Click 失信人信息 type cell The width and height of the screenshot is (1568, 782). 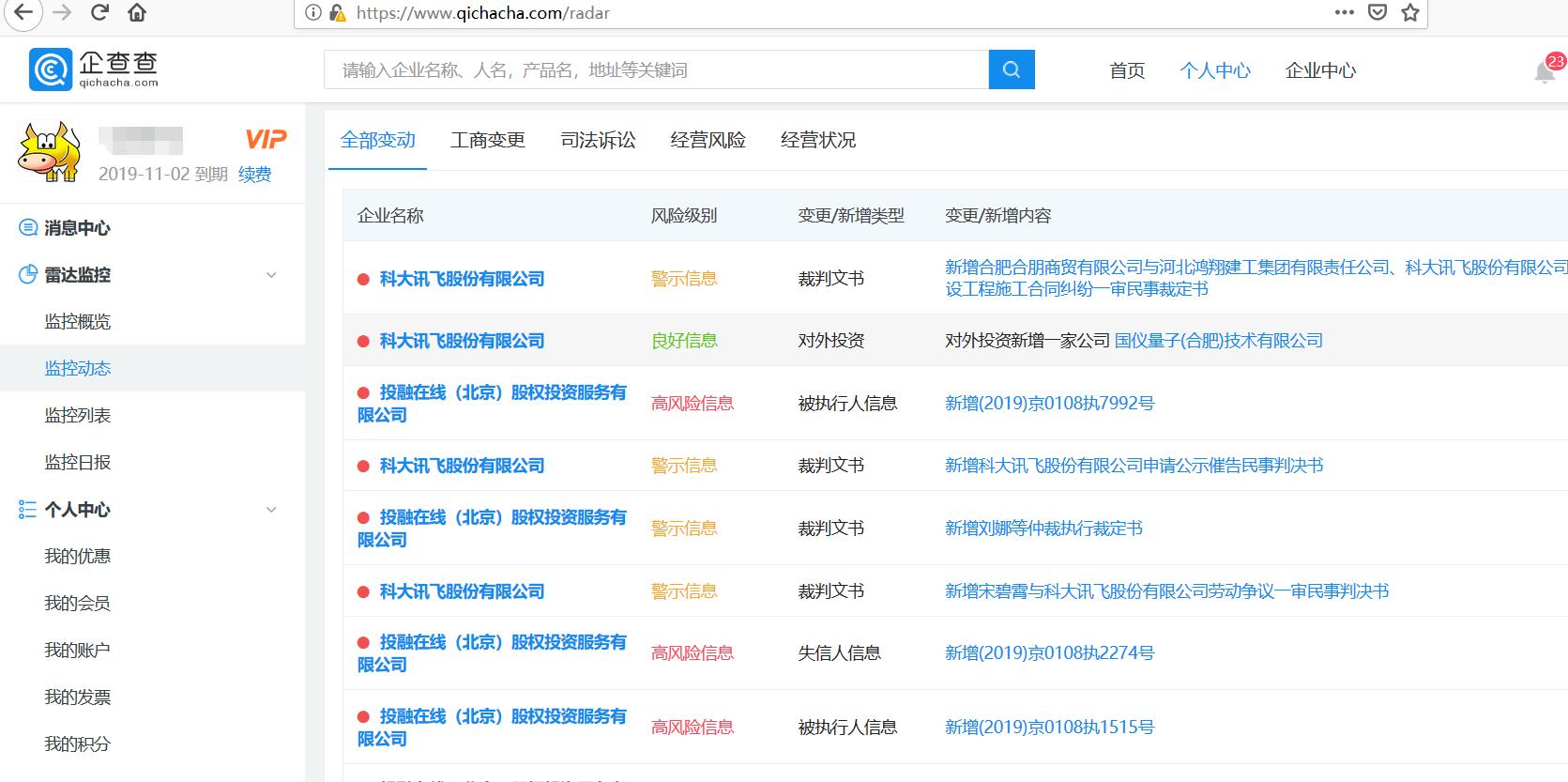pos(840,653)
